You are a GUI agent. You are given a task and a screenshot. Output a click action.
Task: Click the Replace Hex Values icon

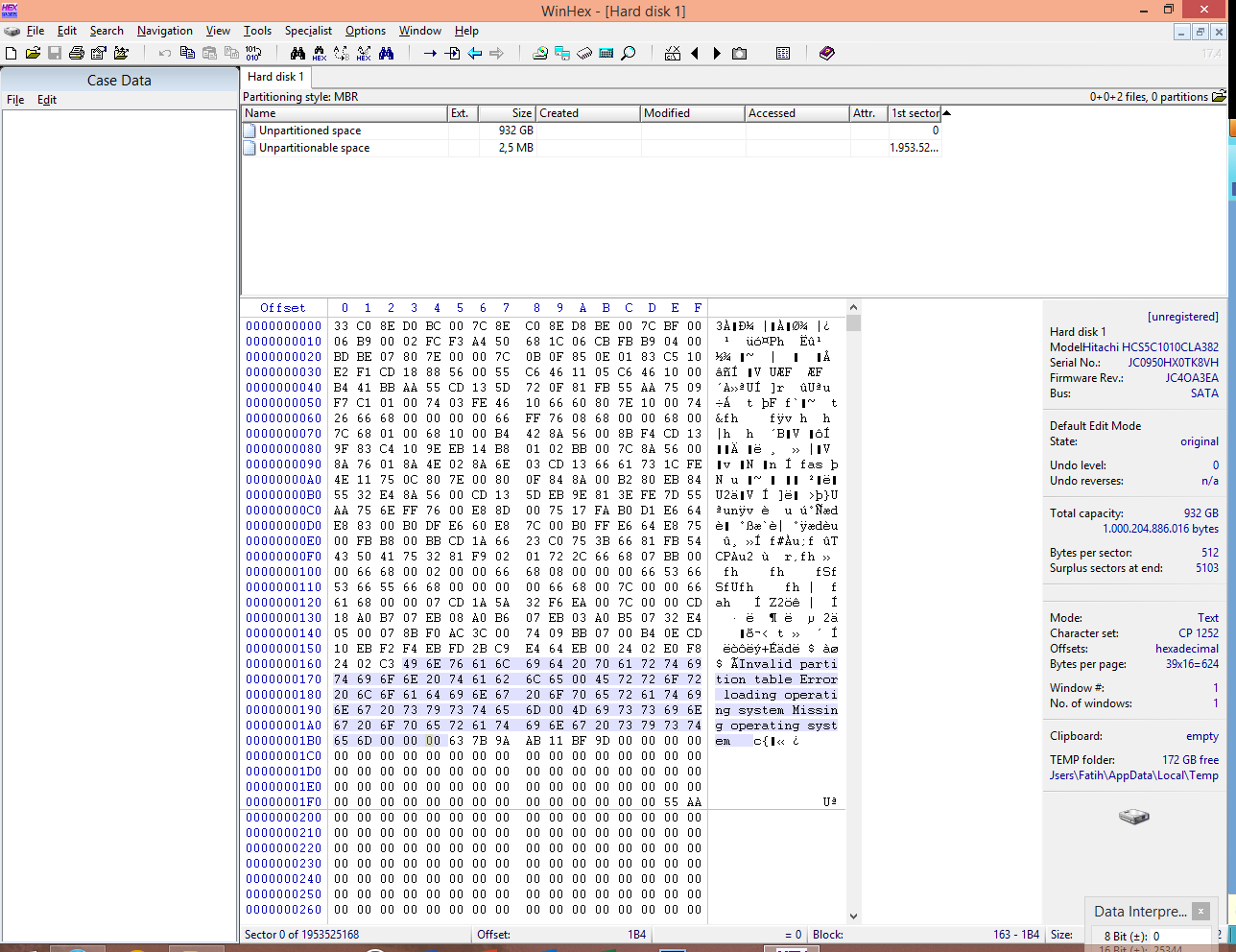pyautogui.click(x=364, y=54)
